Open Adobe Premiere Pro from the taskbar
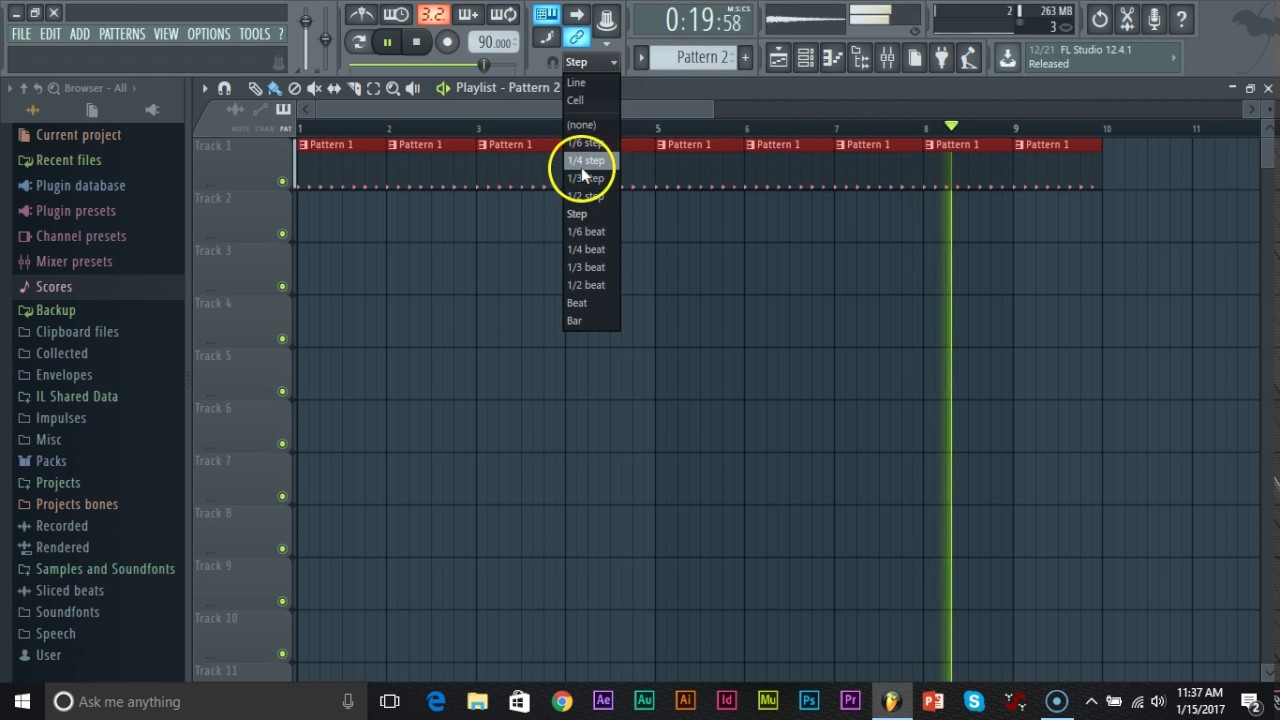 click(850, 701)
